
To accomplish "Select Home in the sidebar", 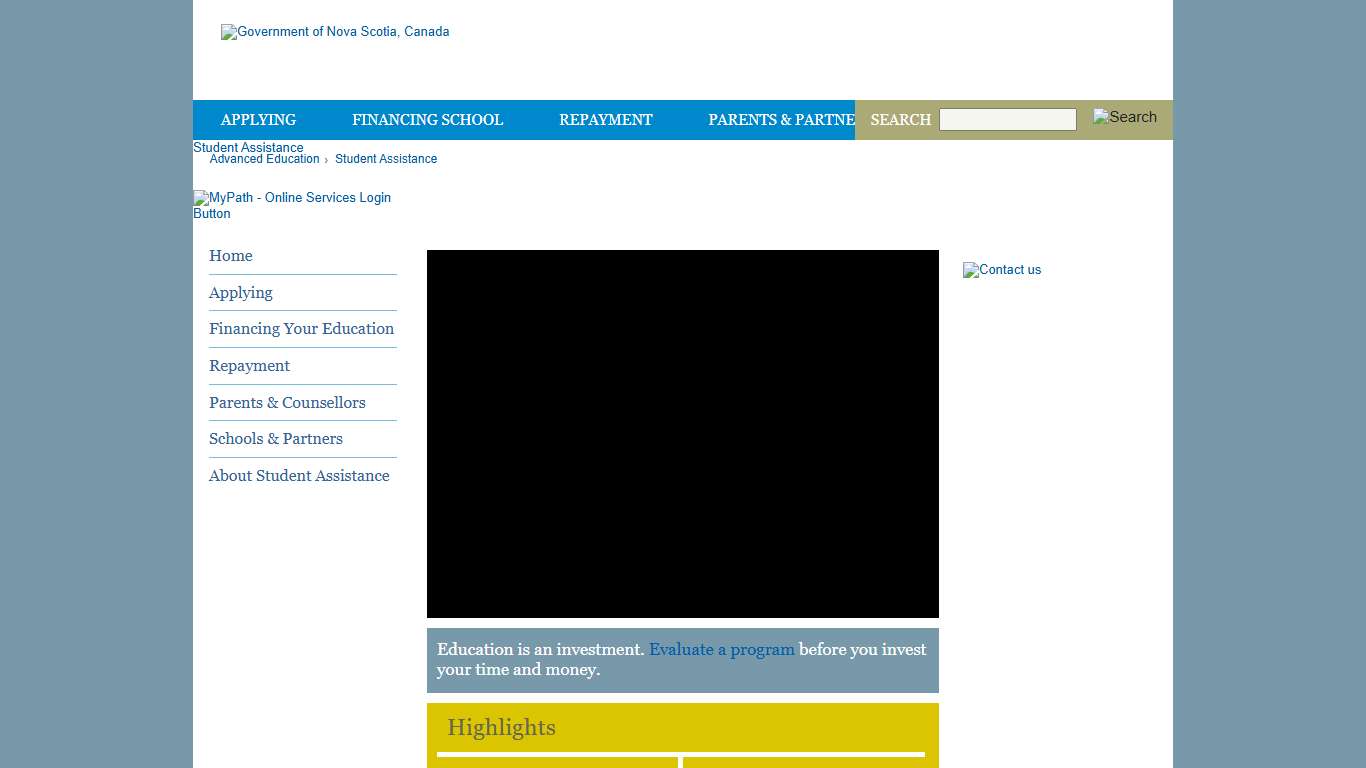I will pos(230,256).
